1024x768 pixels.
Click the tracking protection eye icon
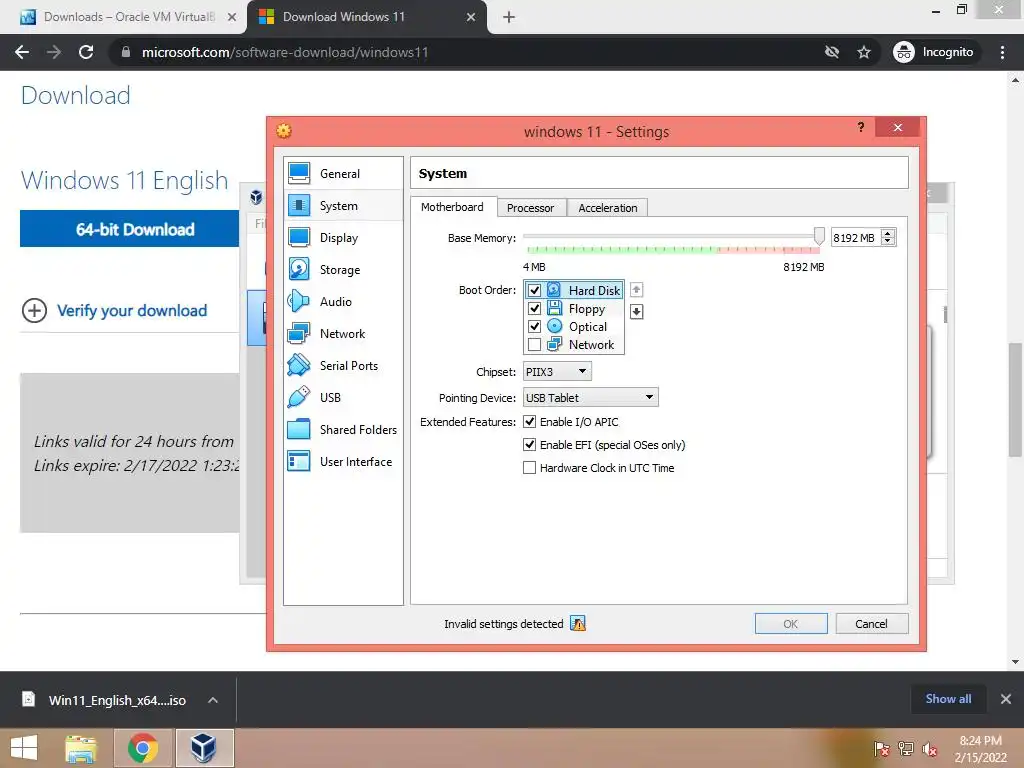pos(831,52)
